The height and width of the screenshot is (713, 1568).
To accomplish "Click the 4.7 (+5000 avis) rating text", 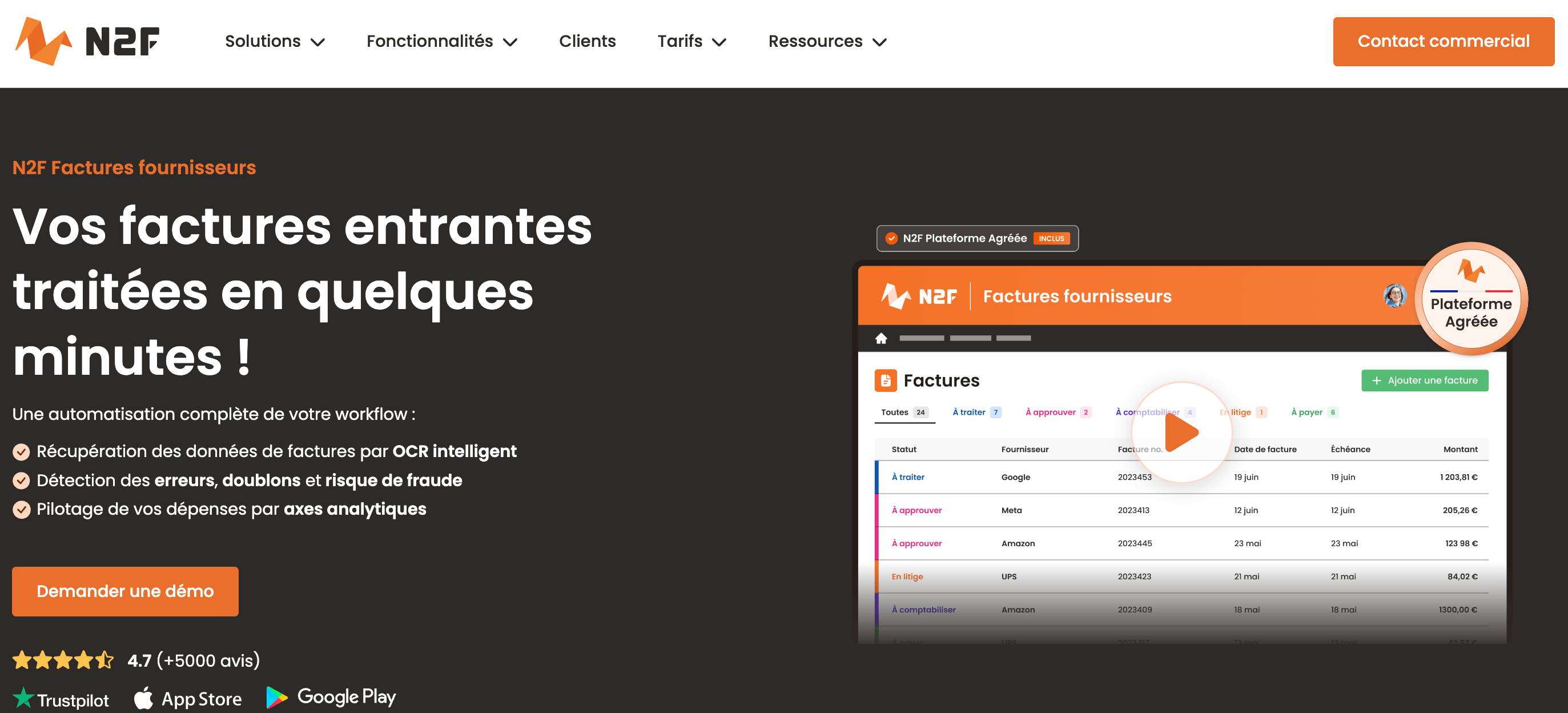I will (194, 660).
